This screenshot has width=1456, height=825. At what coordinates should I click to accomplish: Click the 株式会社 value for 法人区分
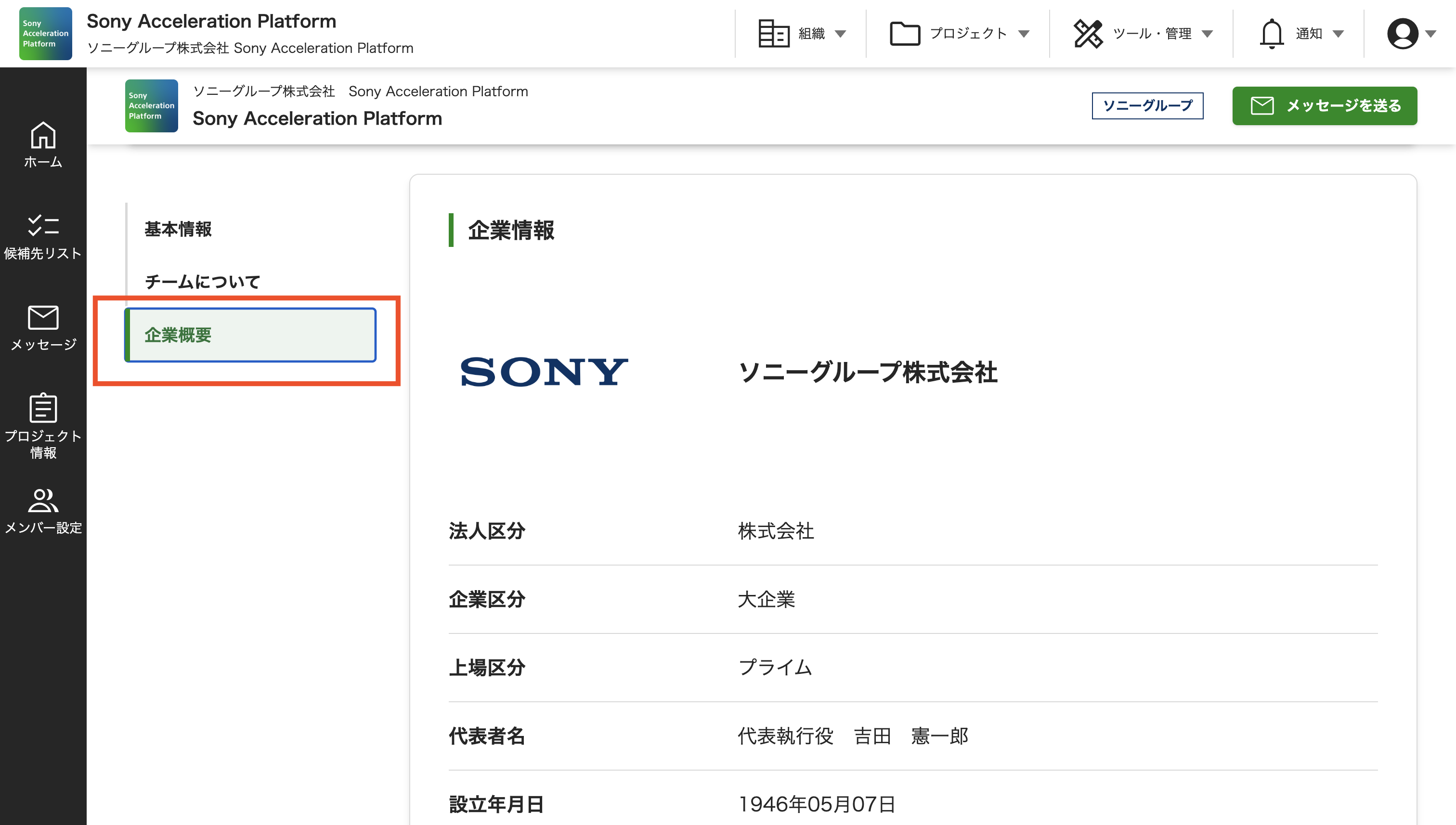point(776,531)
